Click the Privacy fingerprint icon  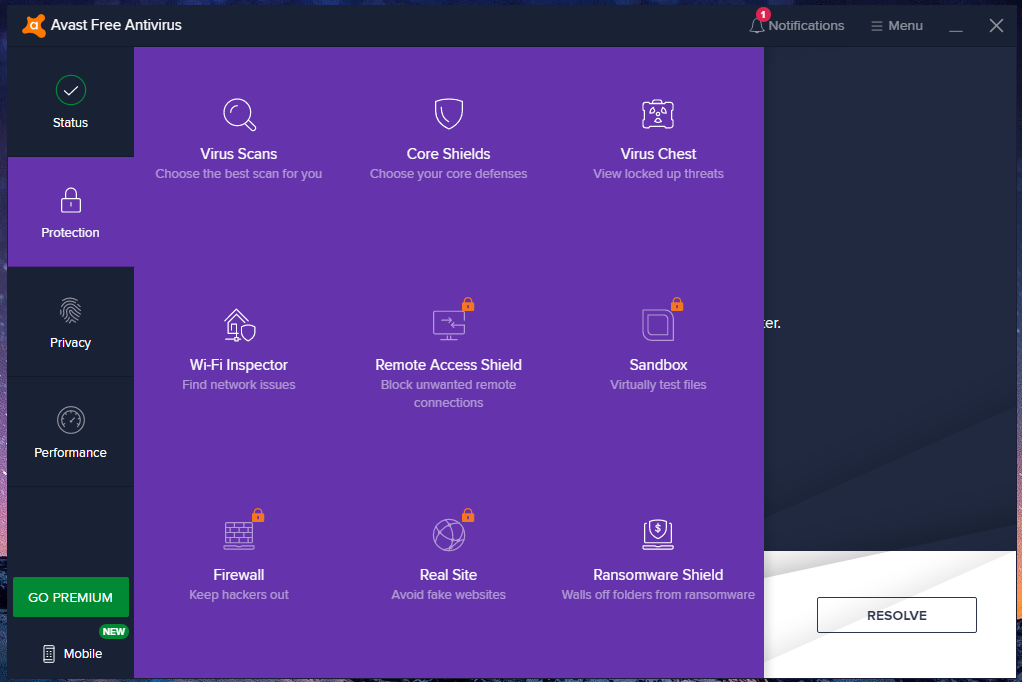[70, 310]
